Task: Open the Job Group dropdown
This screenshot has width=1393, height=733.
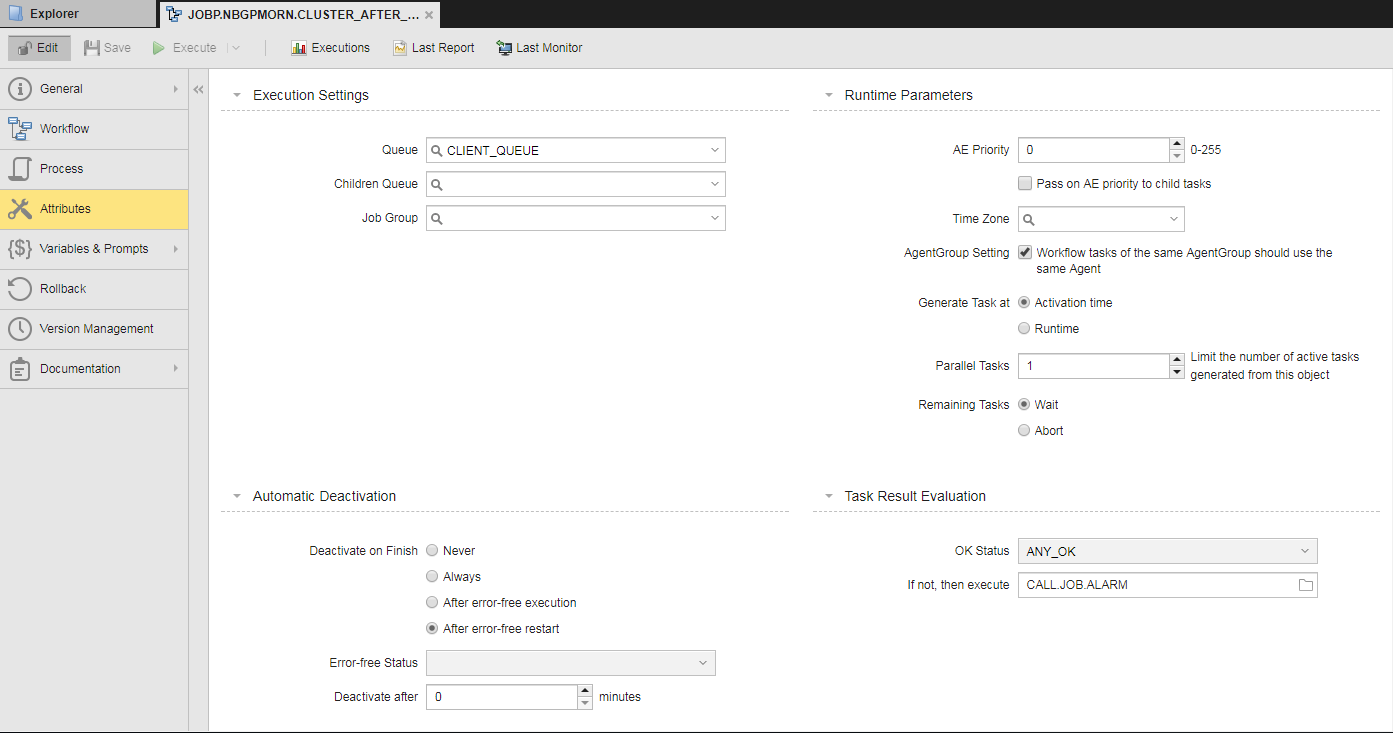Action: (x=715, y=218)
